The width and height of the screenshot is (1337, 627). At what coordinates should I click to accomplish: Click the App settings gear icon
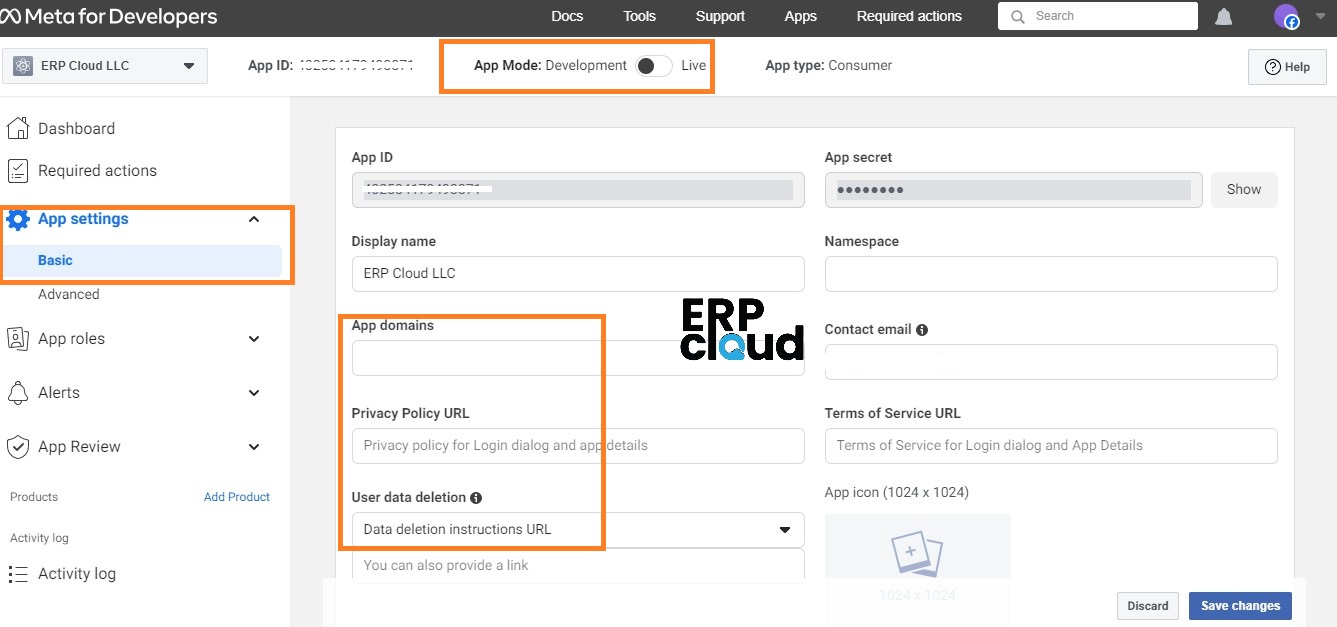tap(18, 219)
